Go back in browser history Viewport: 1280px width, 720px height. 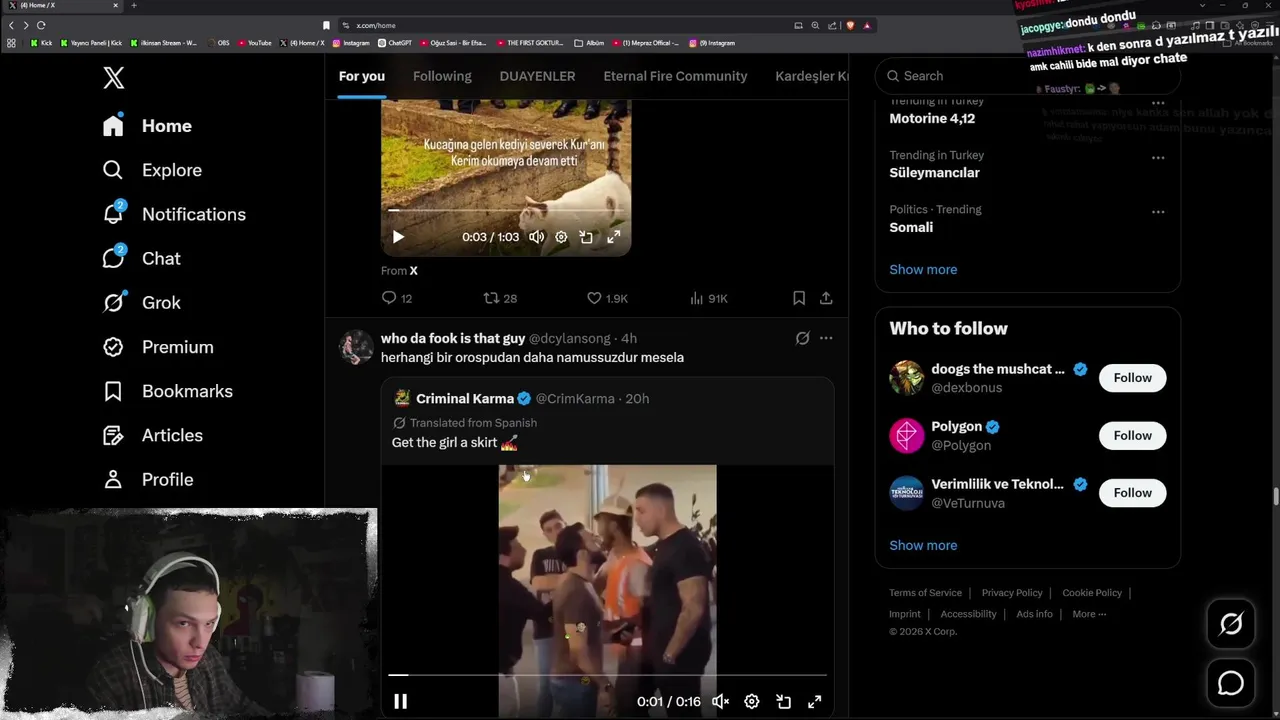coord(11,25)
